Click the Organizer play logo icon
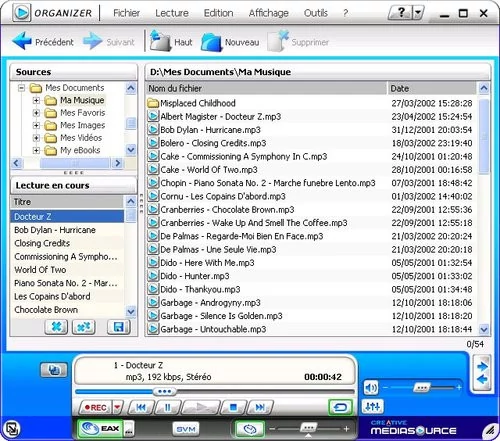 tap(22, 13)
